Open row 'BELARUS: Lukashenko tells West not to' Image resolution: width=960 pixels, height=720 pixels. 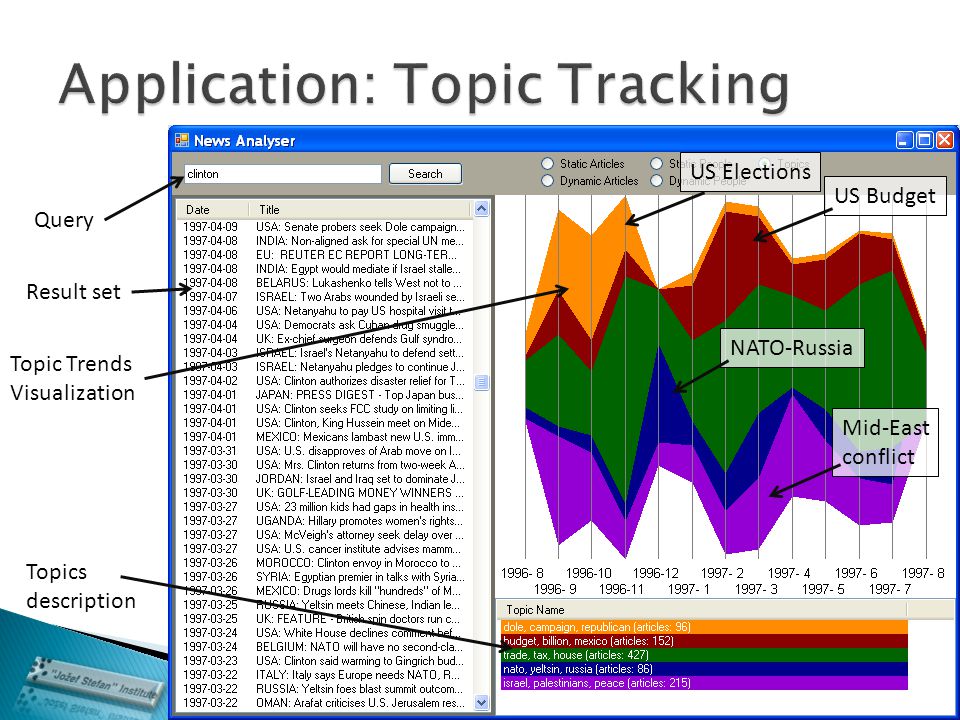(x=324, y=283)
